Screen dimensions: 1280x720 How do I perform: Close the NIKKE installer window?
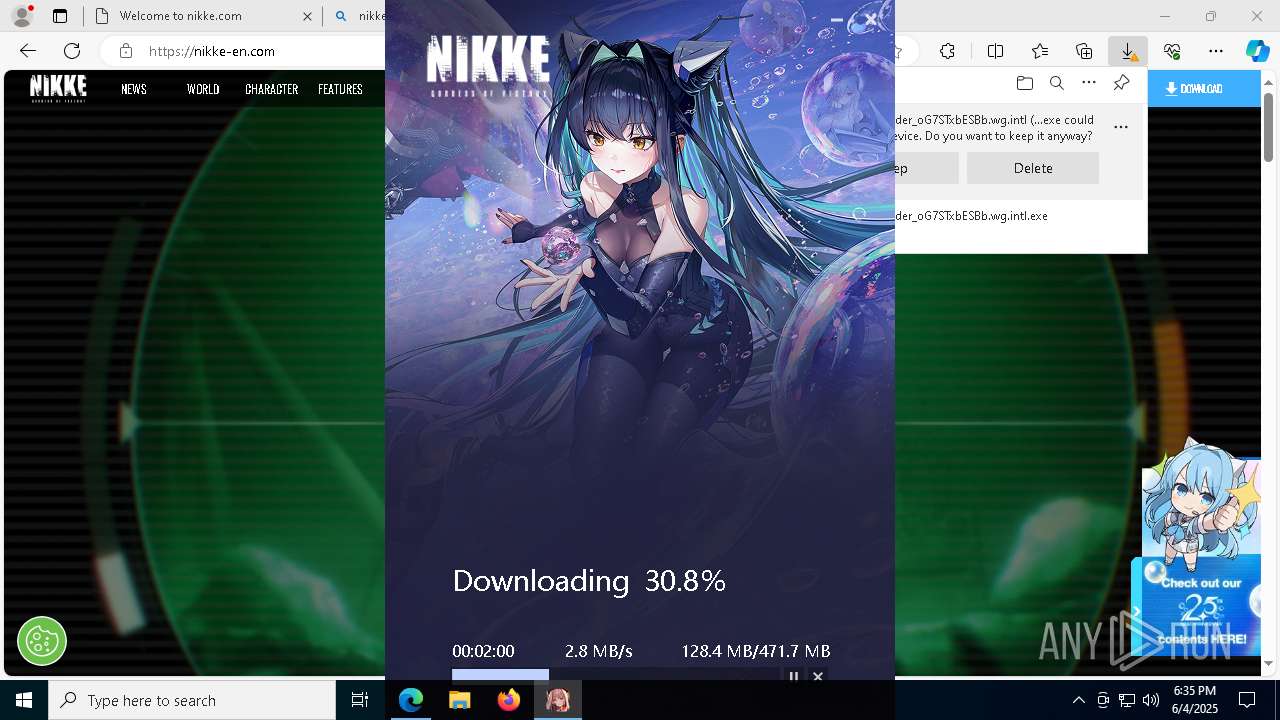click(x=871, y=19)
